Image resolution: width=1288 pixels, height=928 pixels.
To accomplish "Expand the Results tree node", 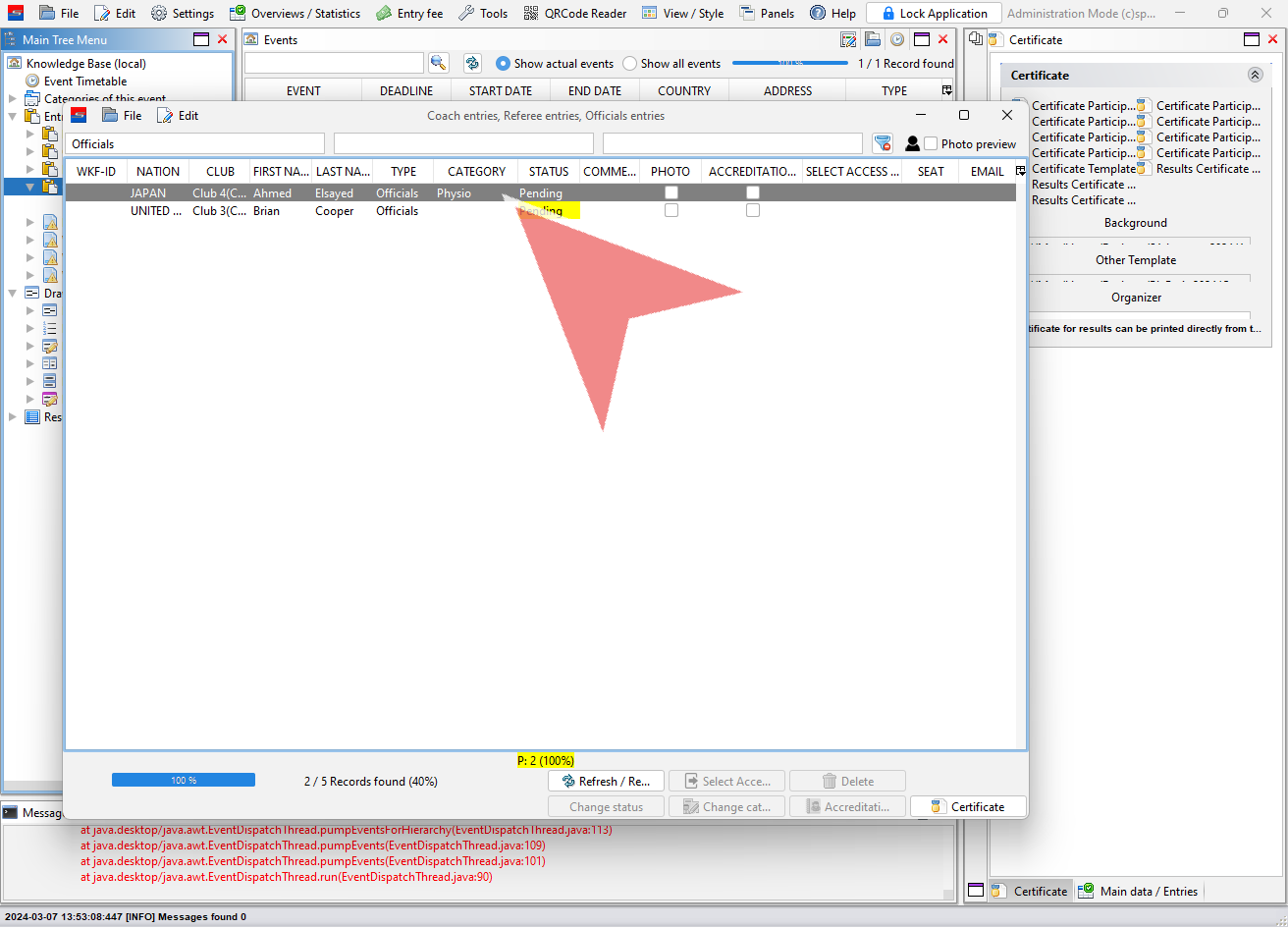I will [13, 416].
